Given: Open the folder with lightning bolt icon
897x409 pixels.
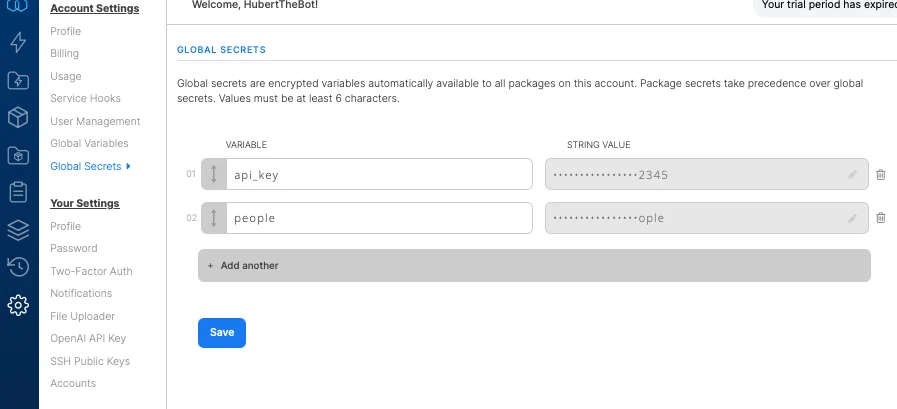Looking at the screenshot, I should pos(18,81).
